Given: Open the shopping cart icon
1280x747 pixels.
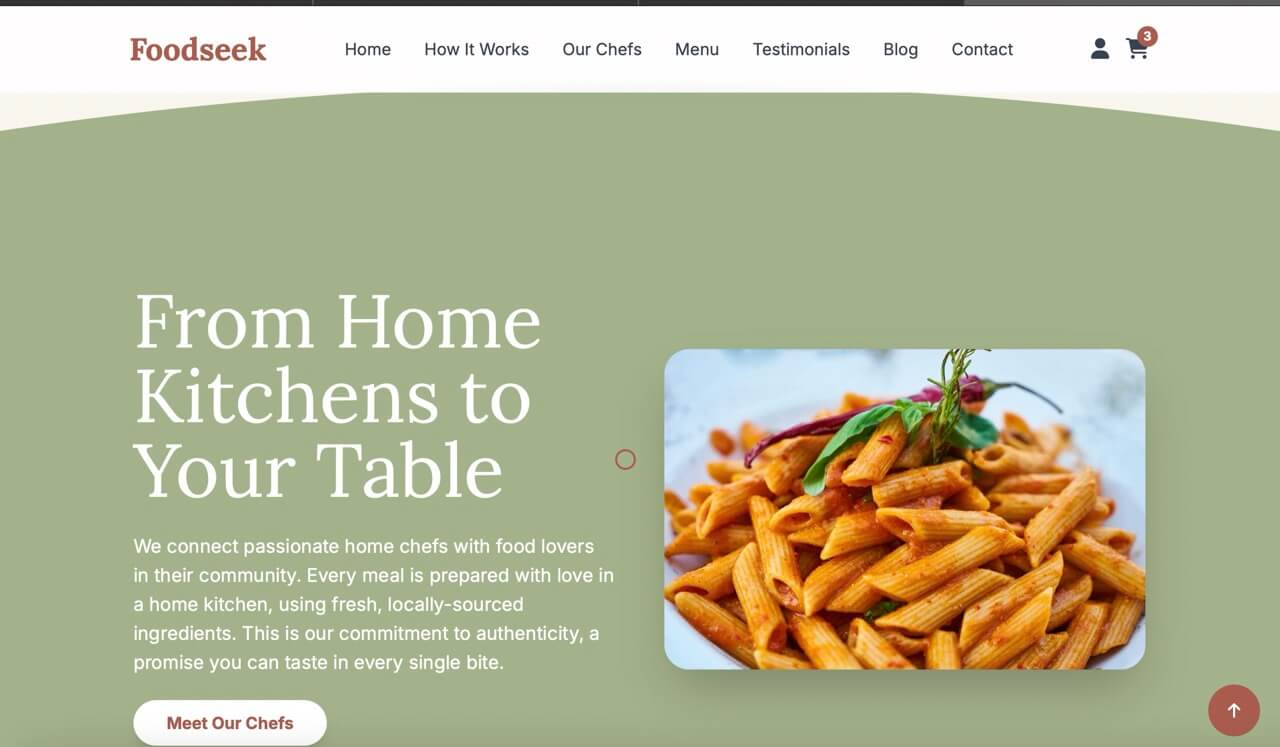Looking at the screenshot, I should pyautogui.click(x=1137, y=49).
